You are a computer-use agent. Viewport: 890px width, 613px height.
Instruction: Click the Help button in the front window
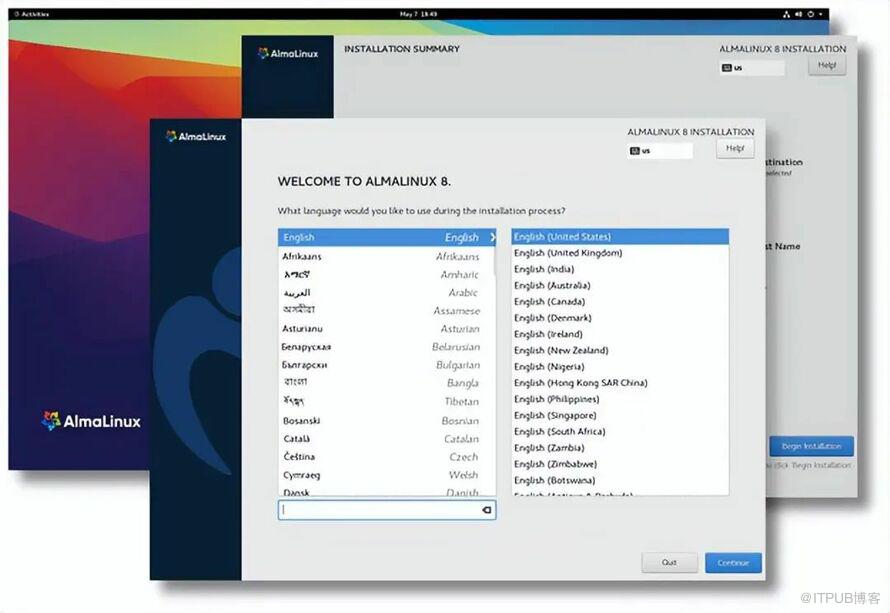(x=734, y=148)
